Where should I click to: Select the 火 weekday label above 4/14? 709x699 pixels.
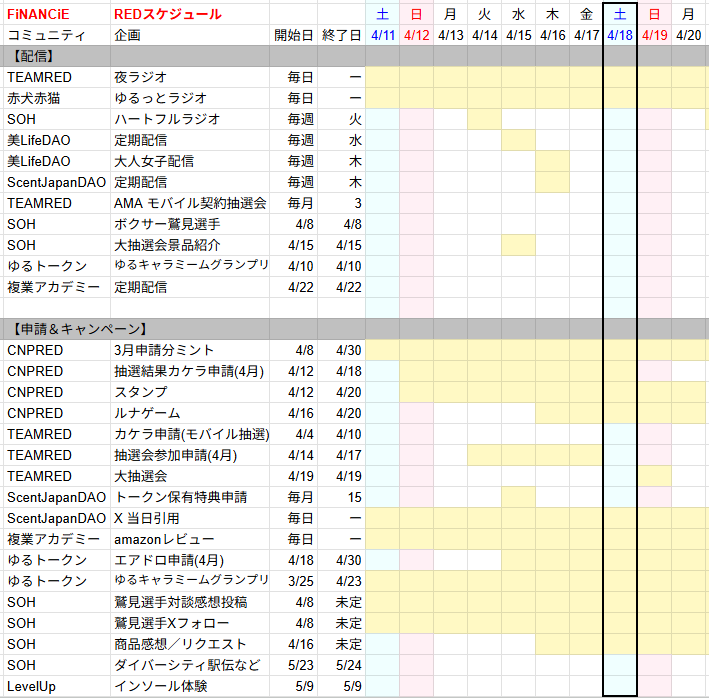pos(484,14)
